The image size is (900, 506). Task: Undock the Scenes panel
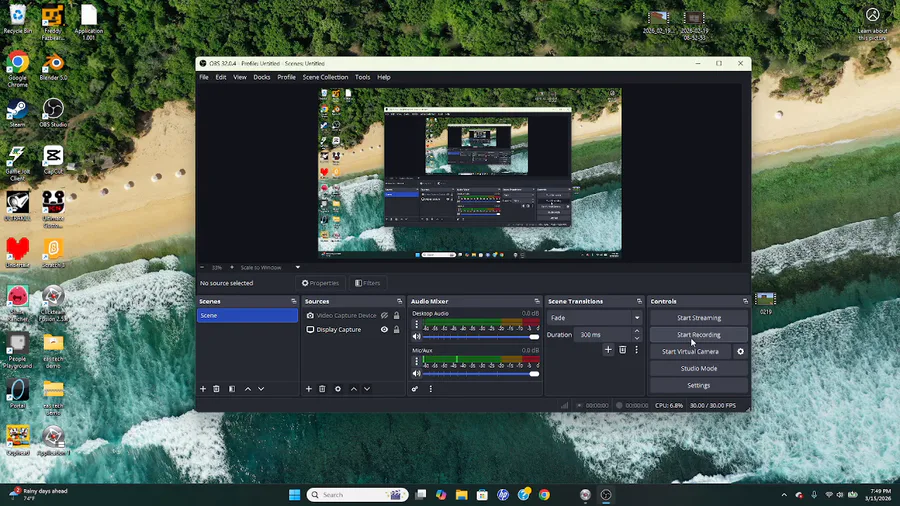294,301
